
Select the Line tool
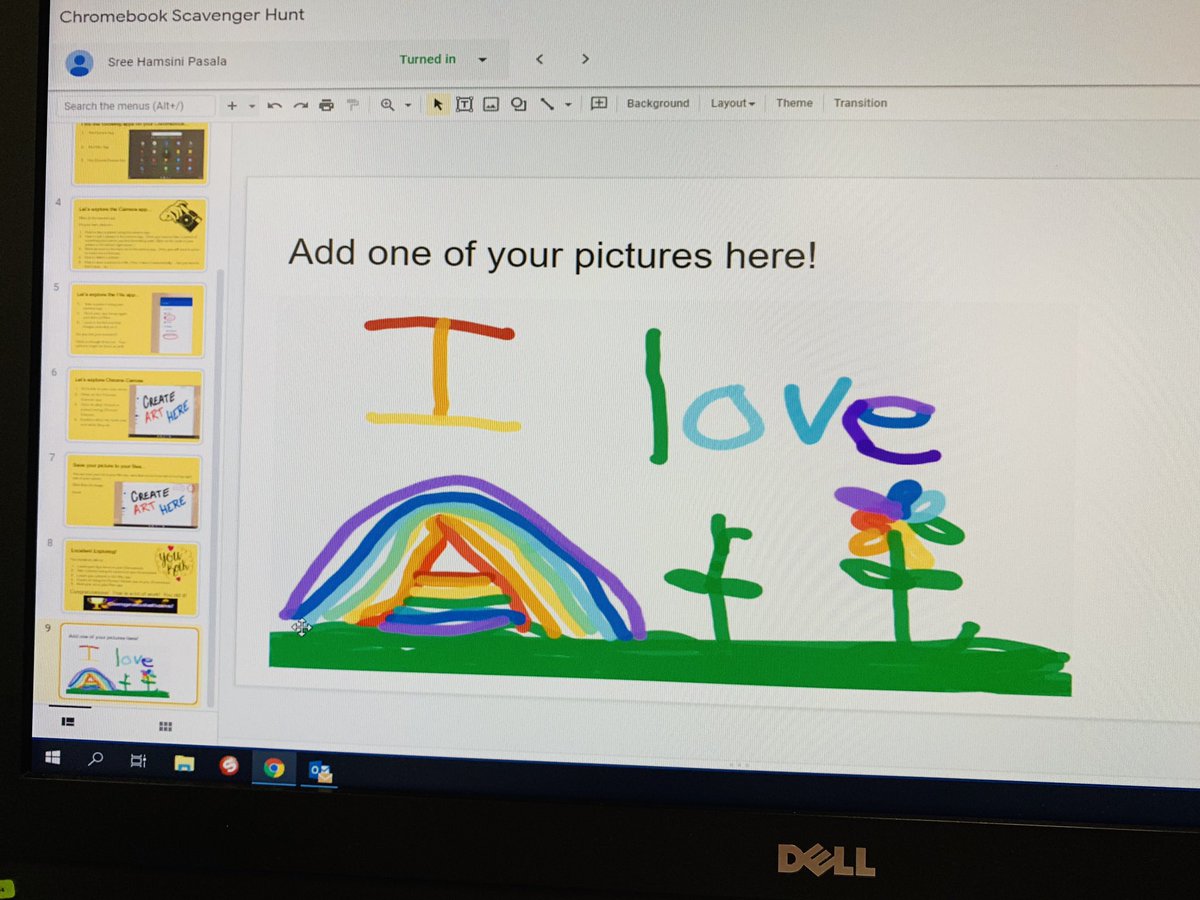tap(547, 103)
